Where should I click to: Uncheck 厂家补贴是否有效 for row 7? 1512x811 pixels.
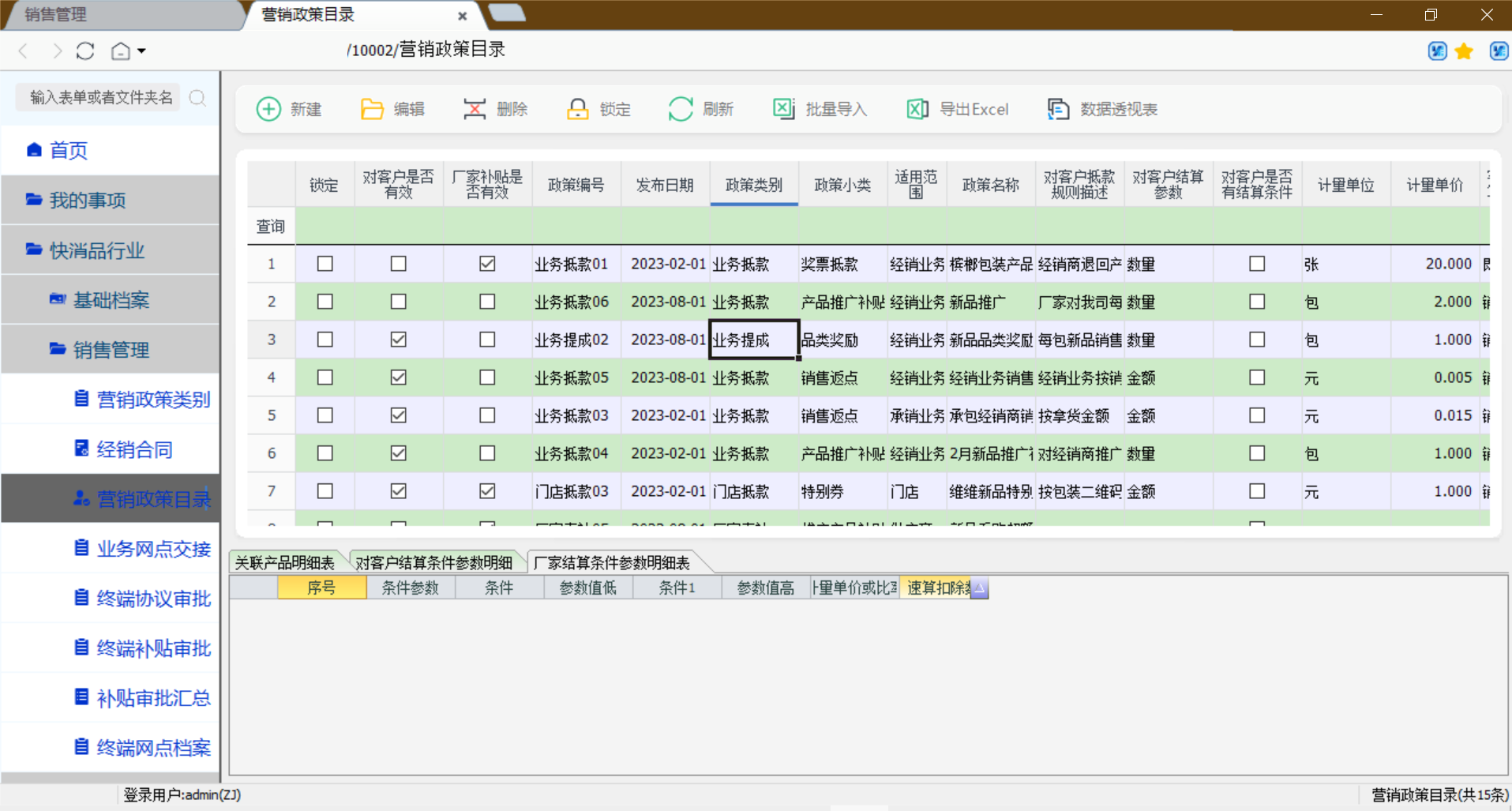487,491
